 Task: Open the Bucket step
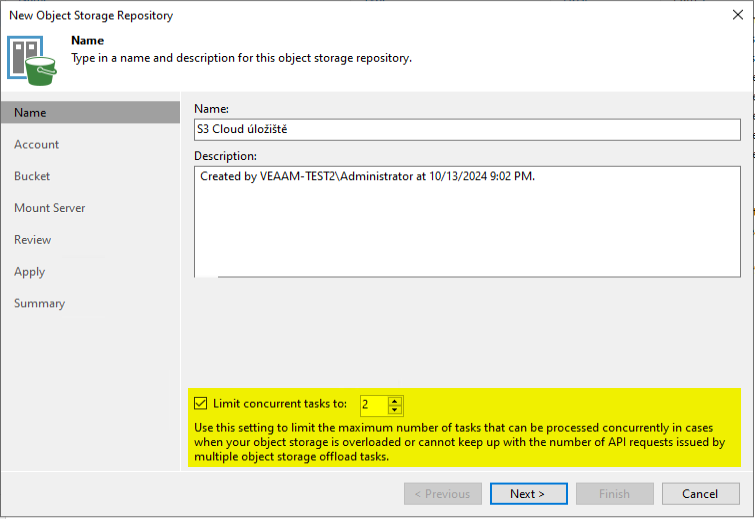point(32,176)
